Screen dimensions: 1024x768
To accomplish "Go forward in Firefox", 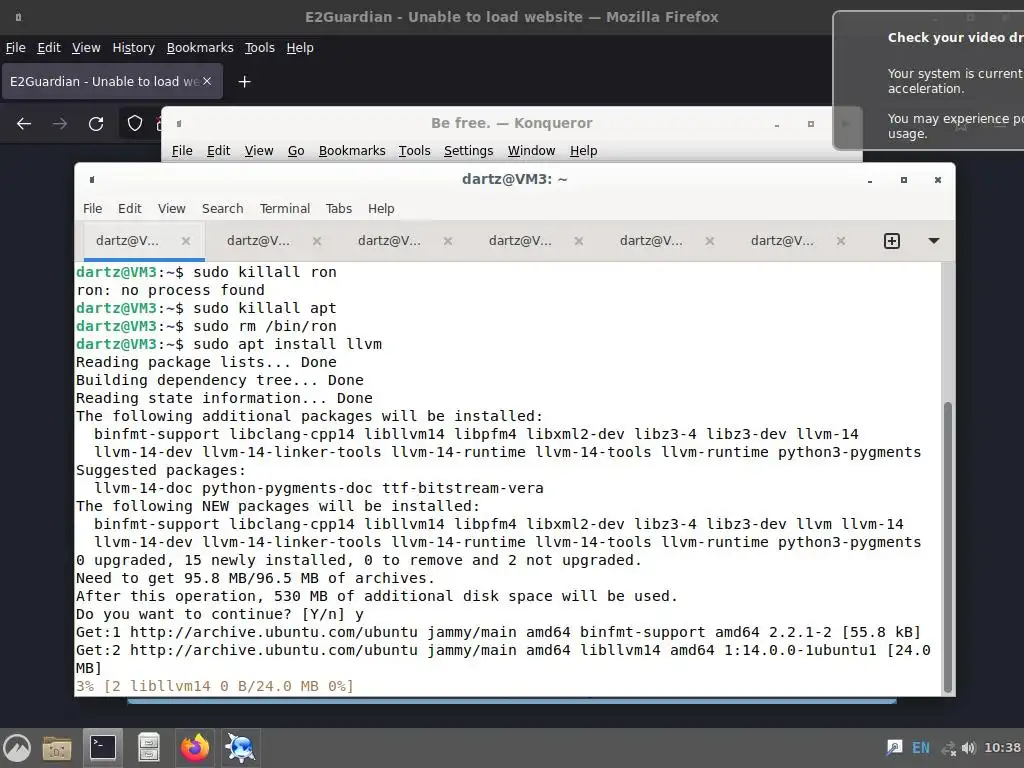I will [60, 123].
